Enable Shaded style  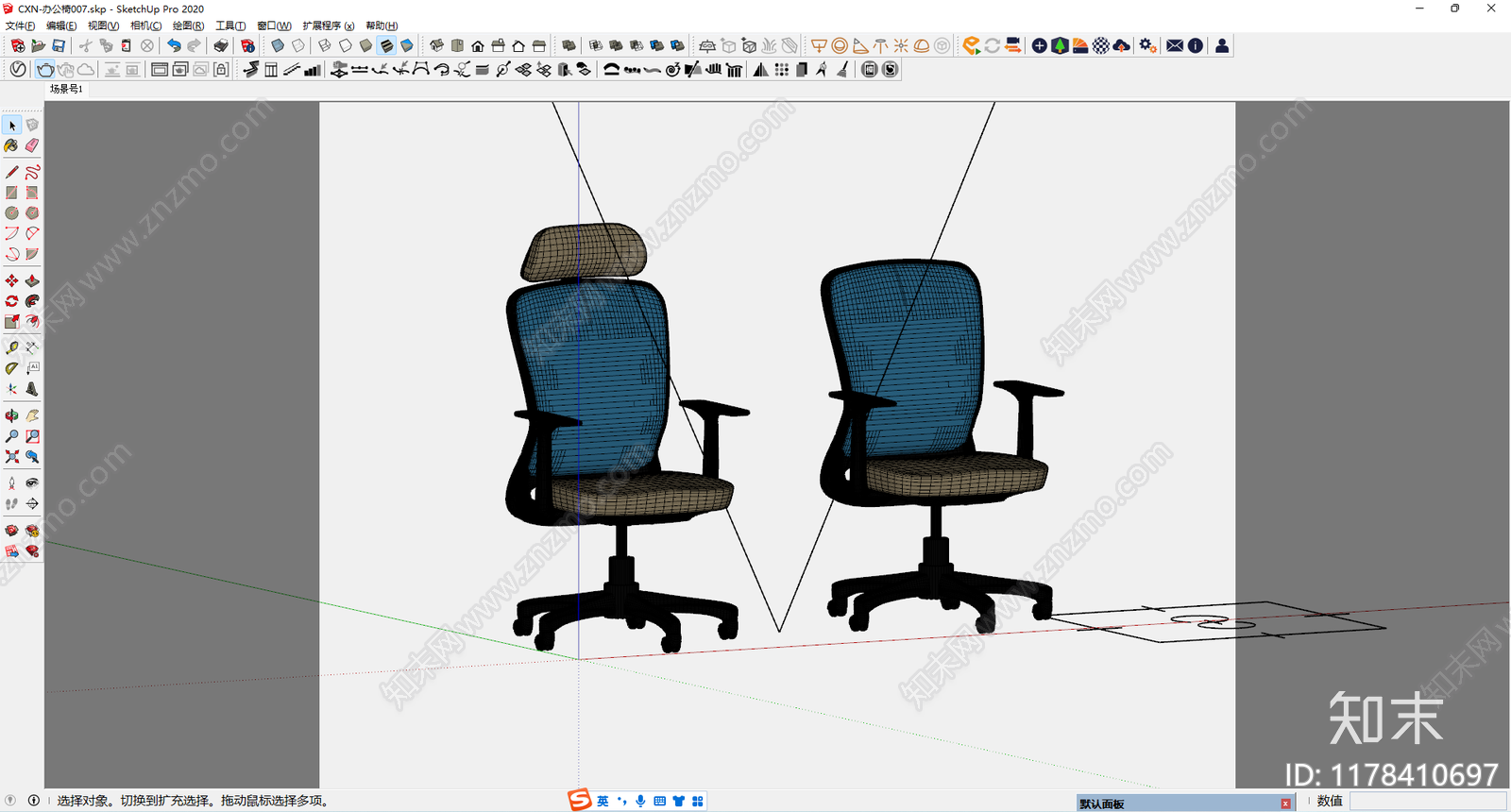[x=365, y=45]
